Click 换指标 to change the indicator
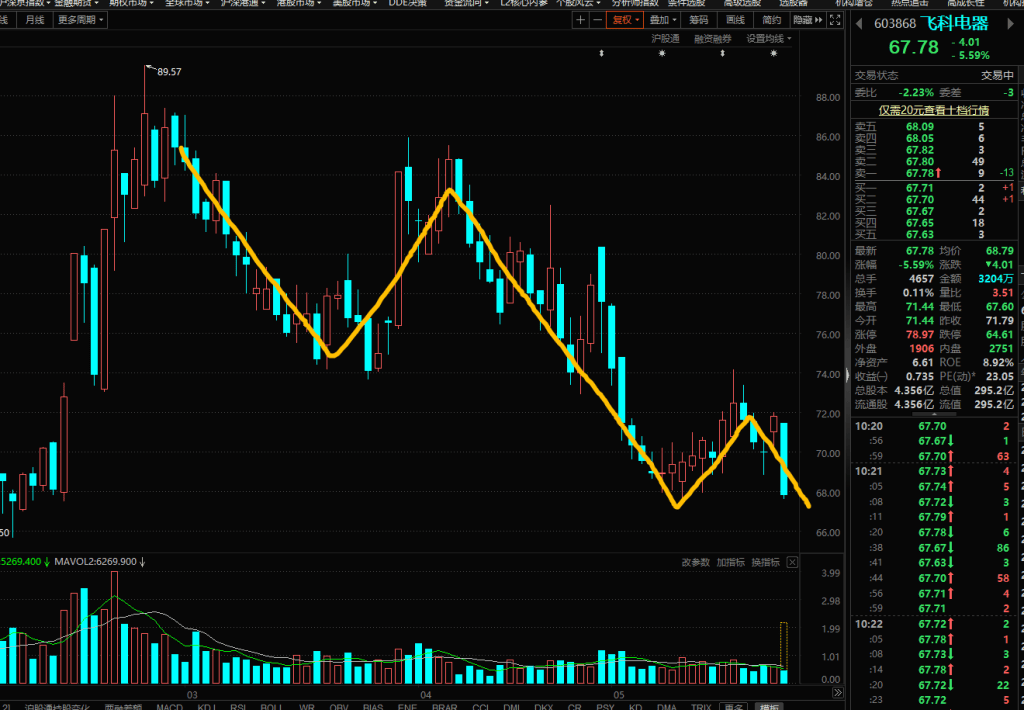 pyautogui.click(x=765, y=562)
